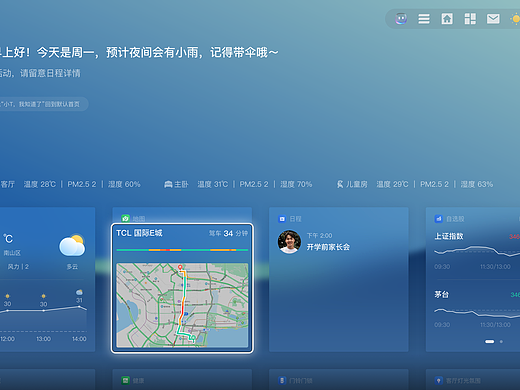Viewport: 520px width, 390px height.
Task: Click the living room lighting bulb icon
Action: pyautogui.click(x=439, y=380)
